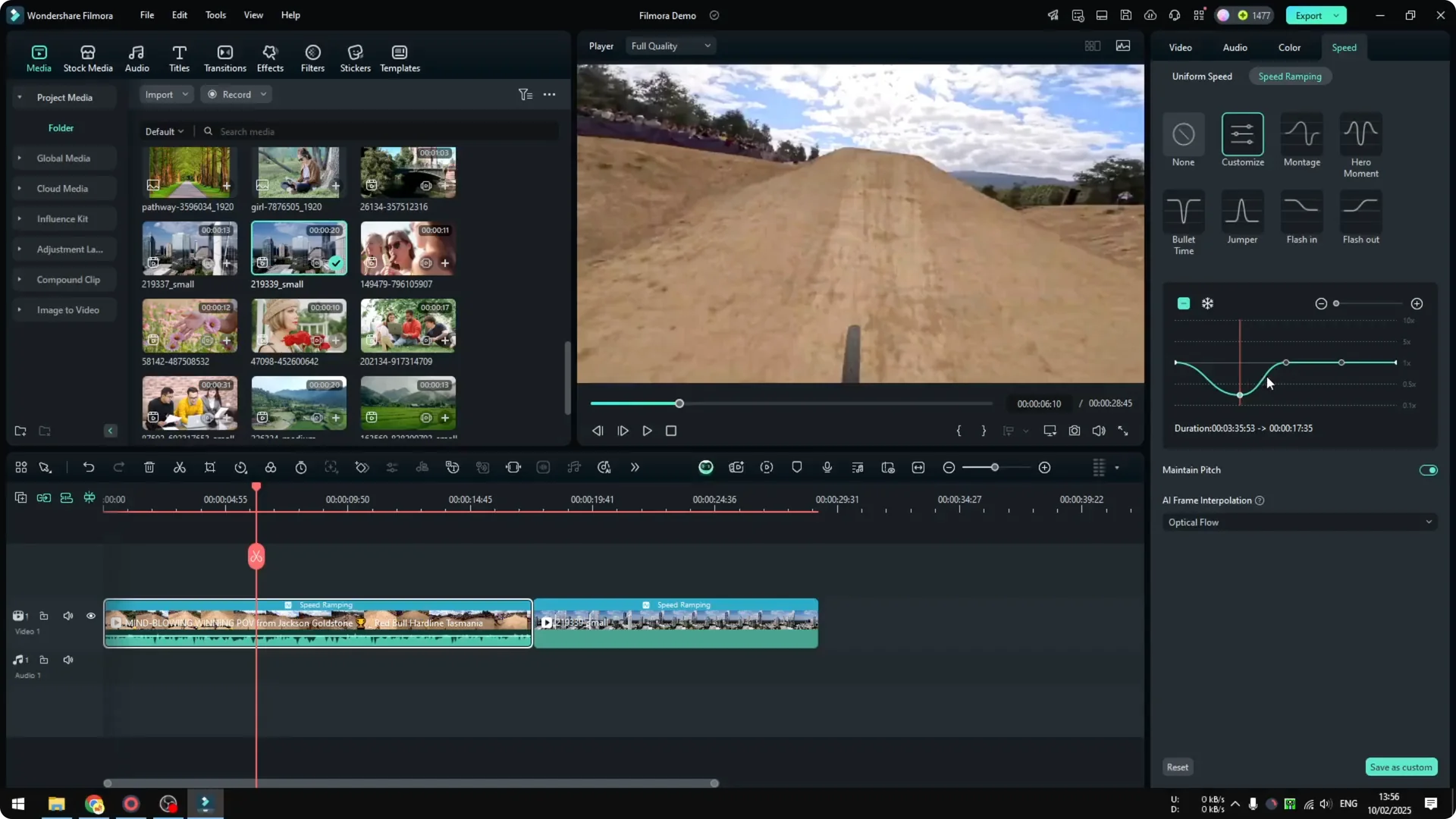Viewport: 1456px width, 819px height.
Task: Hide the Video 1 track with the eye toggle
Action: pos(90,616)
